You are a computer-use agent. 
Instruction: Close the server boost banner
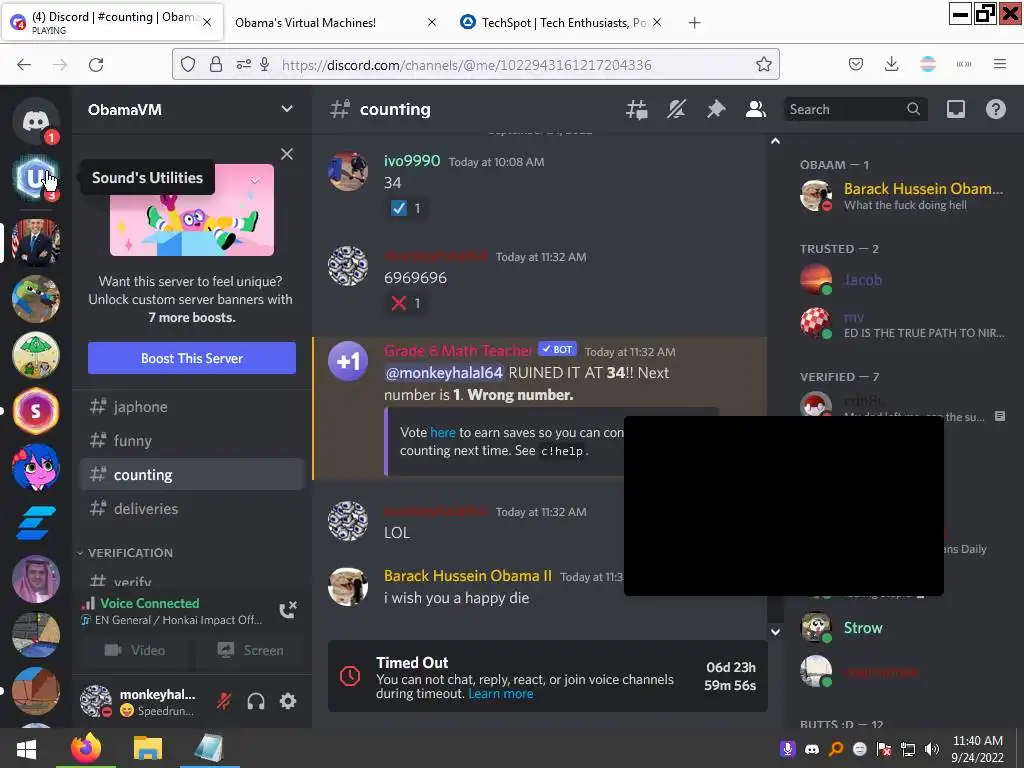287,154
